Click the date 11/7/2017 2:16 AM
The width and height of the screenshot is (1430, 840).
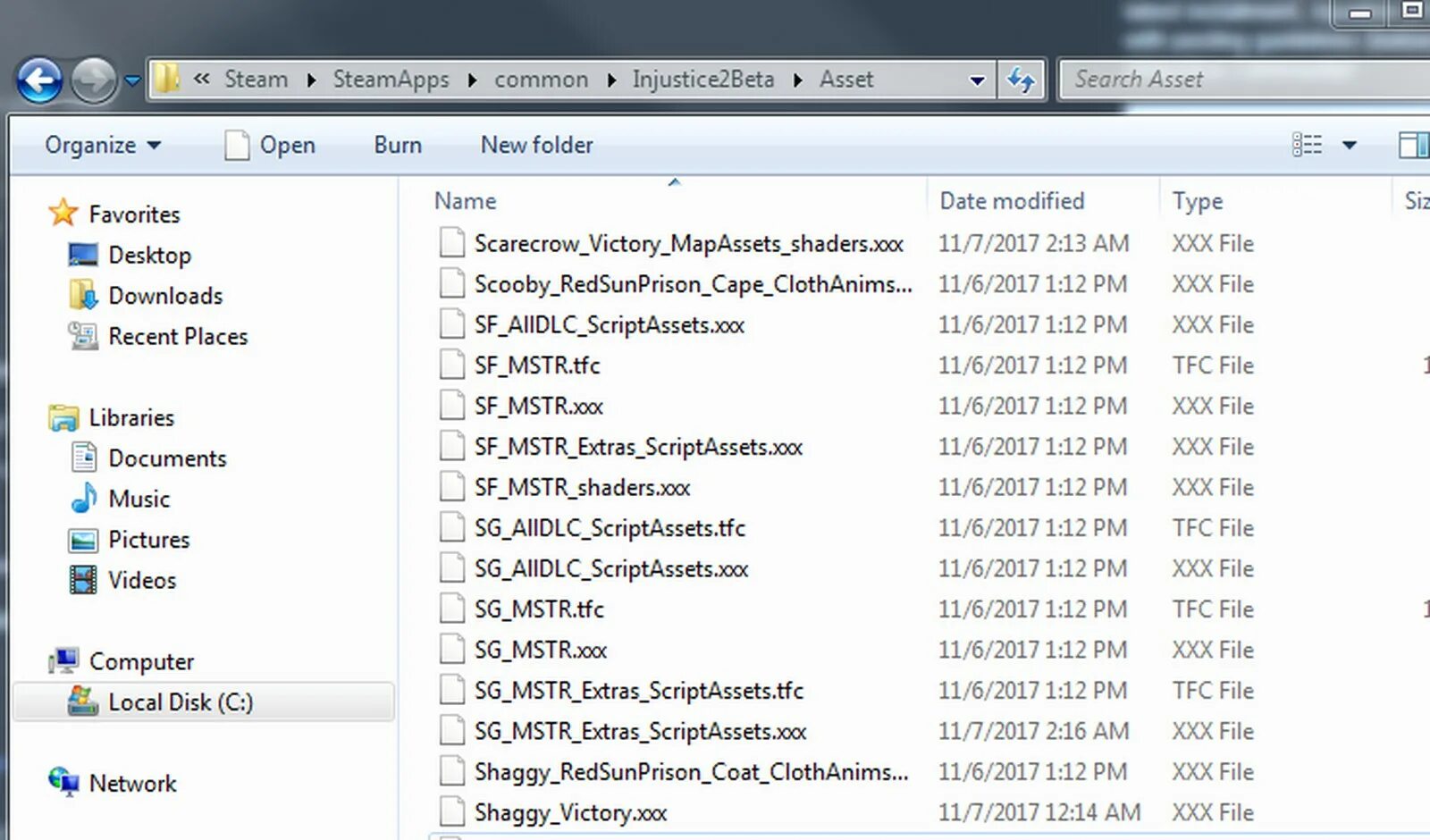coord(1033,731)
